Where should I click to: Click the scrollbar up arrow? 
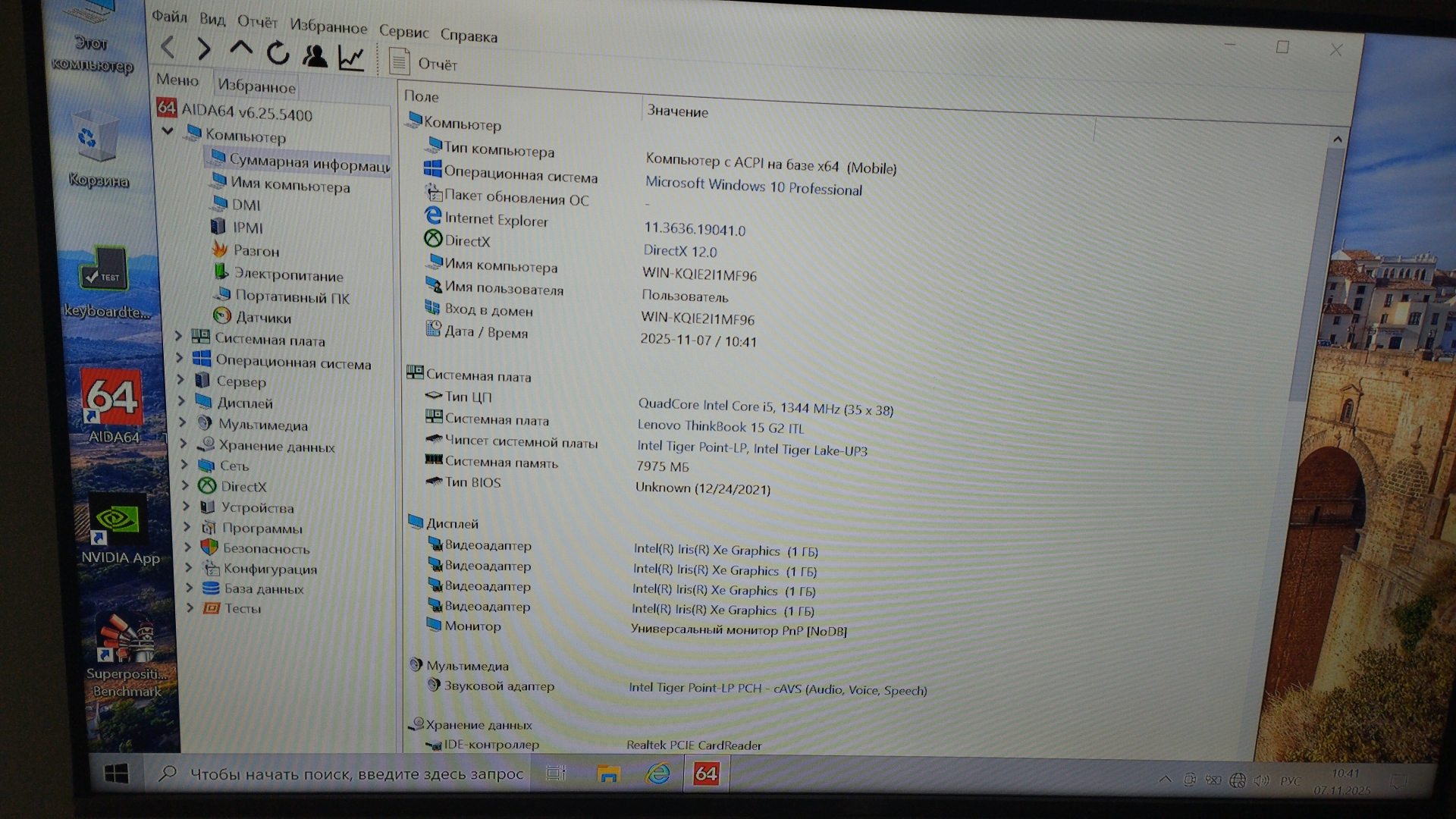pyautogui.click(x=1337, y=140)
